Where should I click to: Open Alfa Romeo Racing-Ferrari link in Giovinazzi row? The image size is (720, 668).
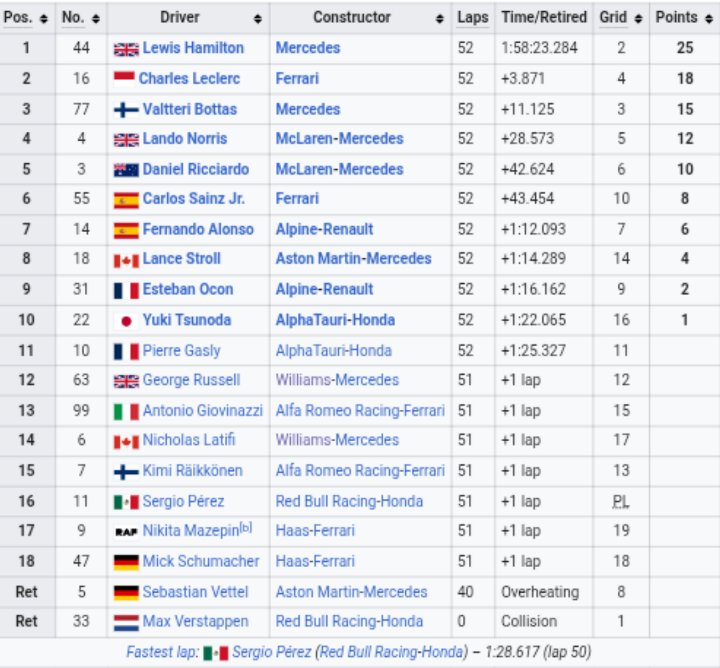coord(360,410)
